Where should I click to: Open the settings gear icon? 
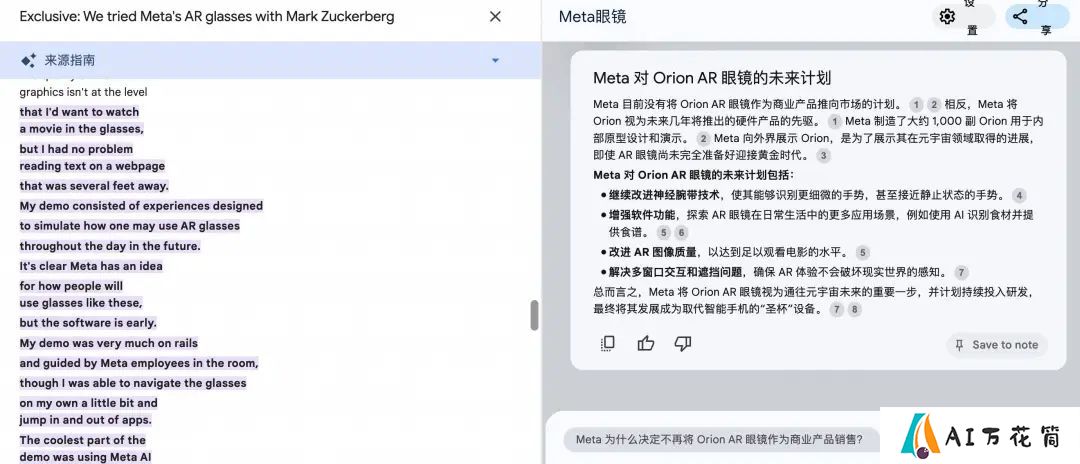(948, 17)
